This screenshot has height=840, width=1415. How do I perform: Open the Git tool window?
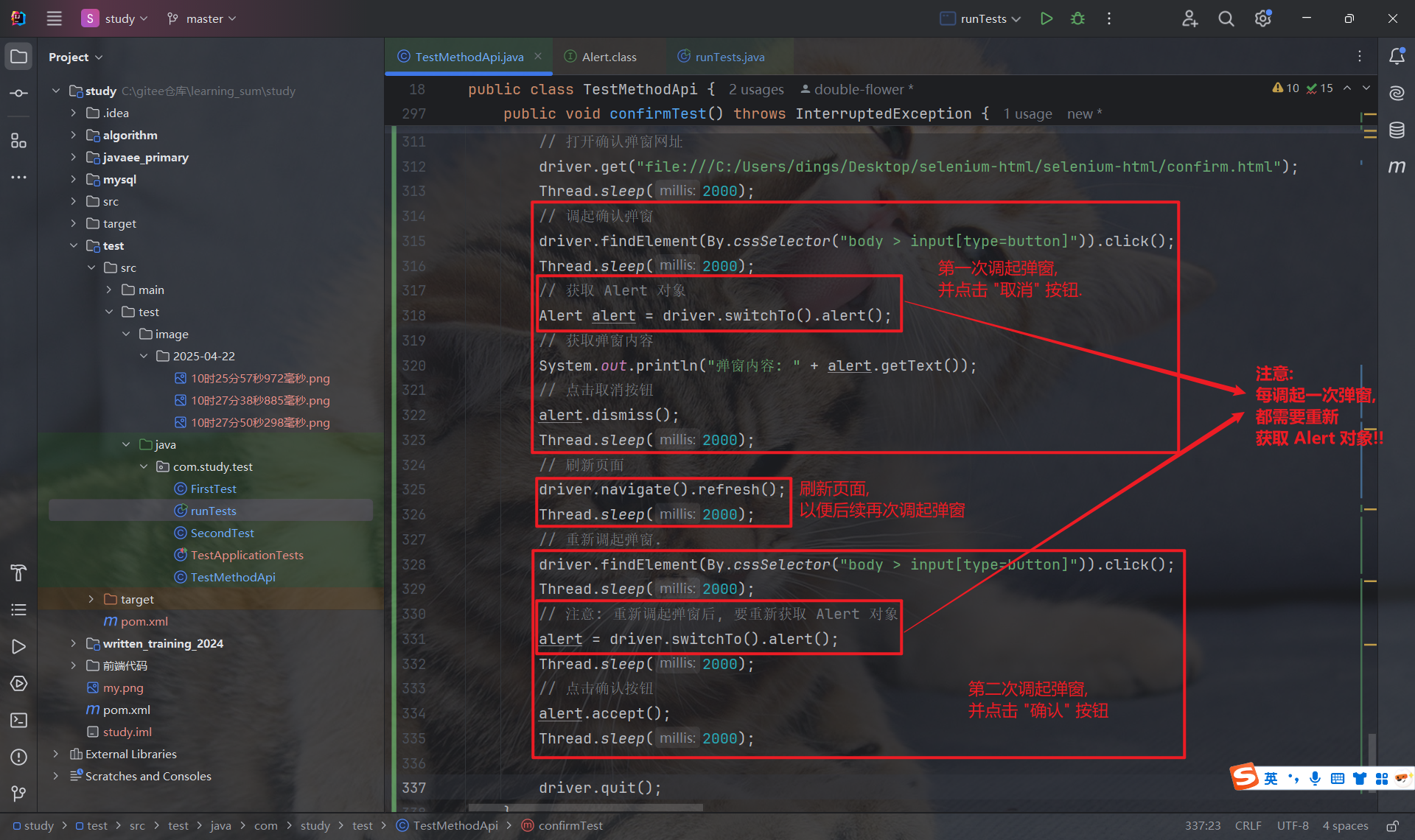(x=19, y=793)
